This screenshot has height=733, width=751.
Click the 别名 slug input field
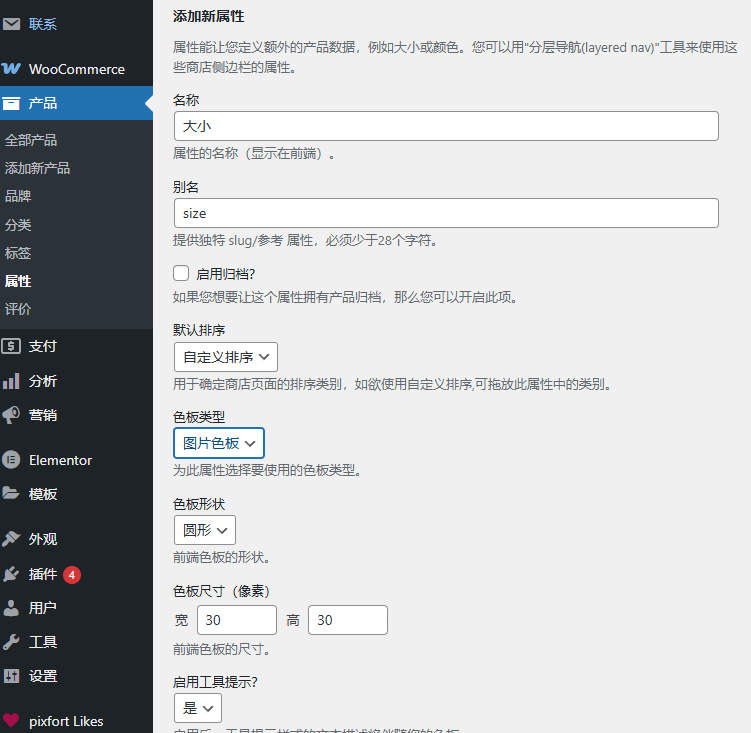[x=446, y=213]
